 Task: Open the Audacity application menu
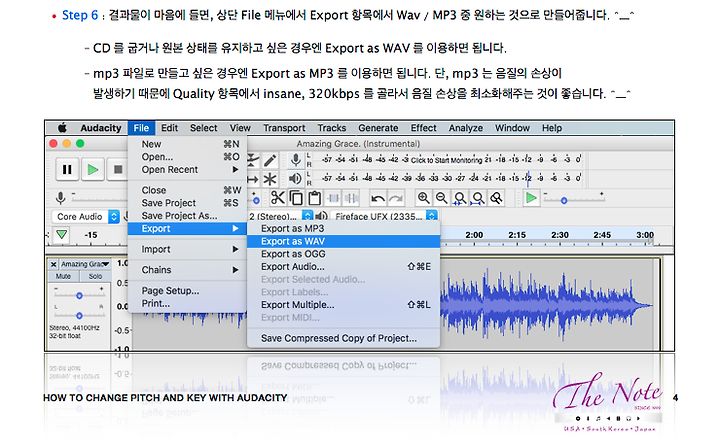101,128
